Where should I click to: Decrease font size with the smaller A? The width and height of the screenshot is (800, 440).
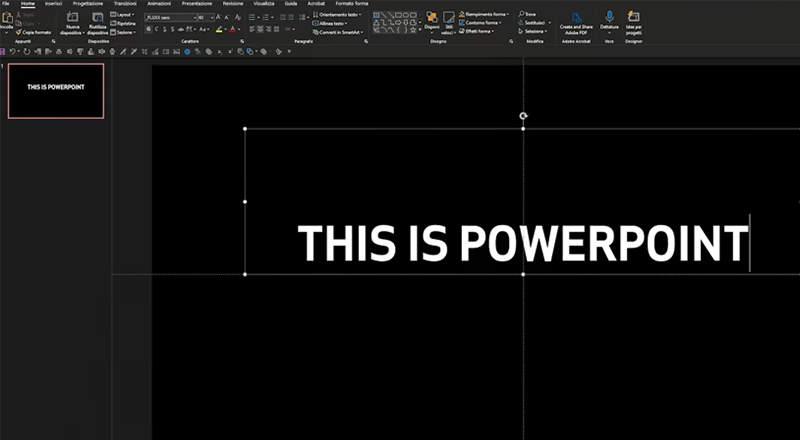[227, 17]
